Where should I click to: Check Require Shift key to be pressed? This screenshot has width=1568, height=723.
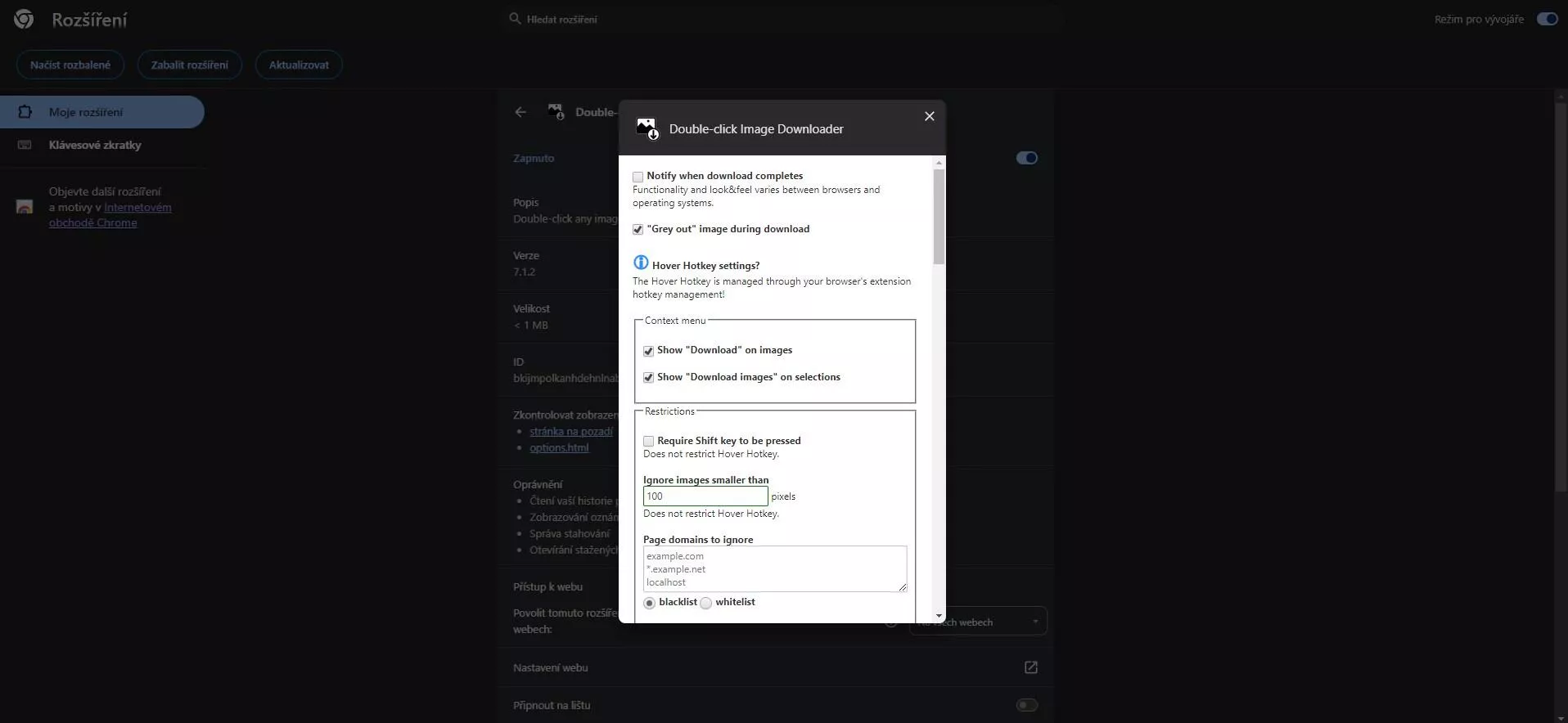click(x=648, y=441)
